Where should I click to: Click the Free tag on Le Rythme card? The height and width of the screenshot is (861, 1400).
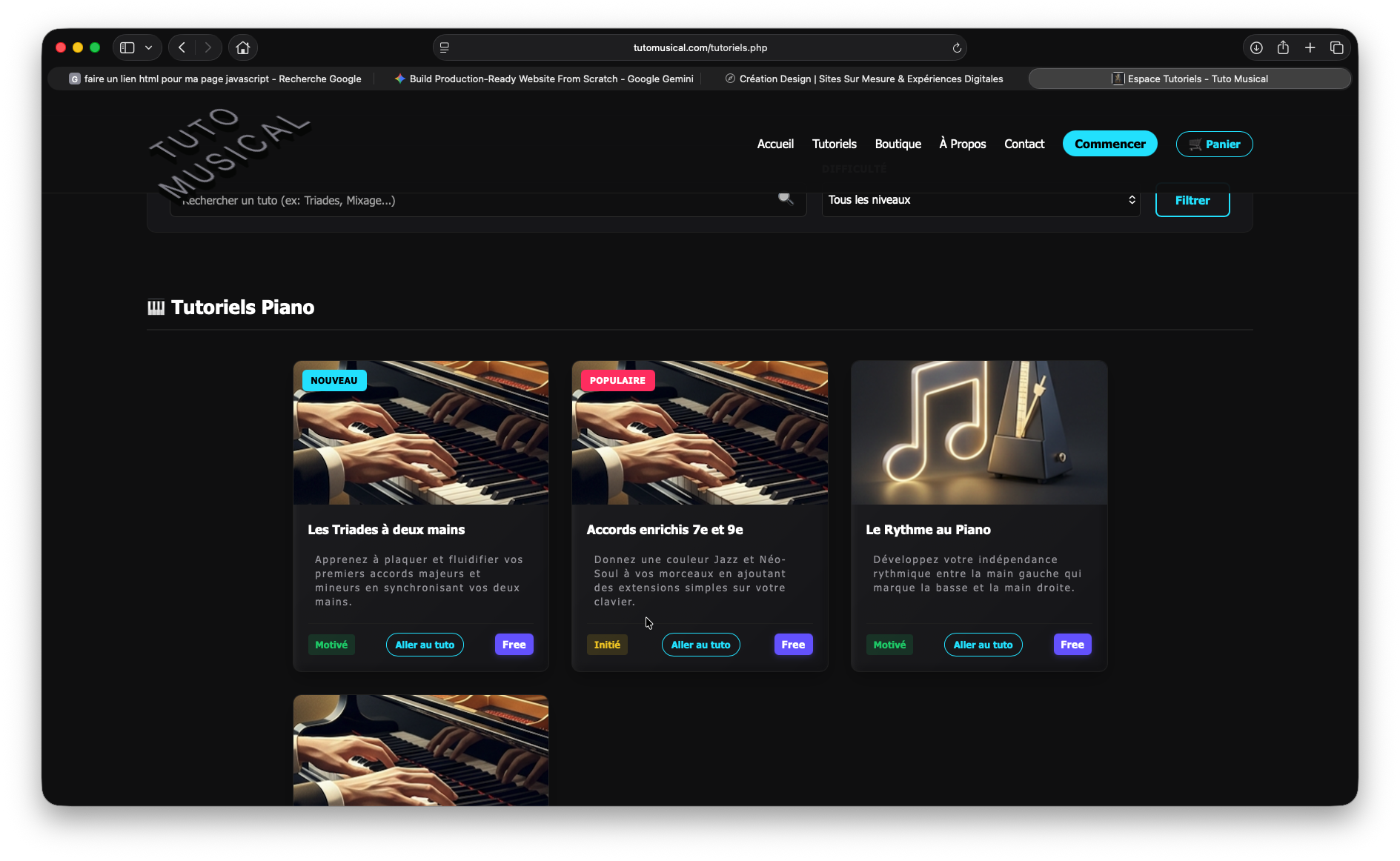point(1072,645)
